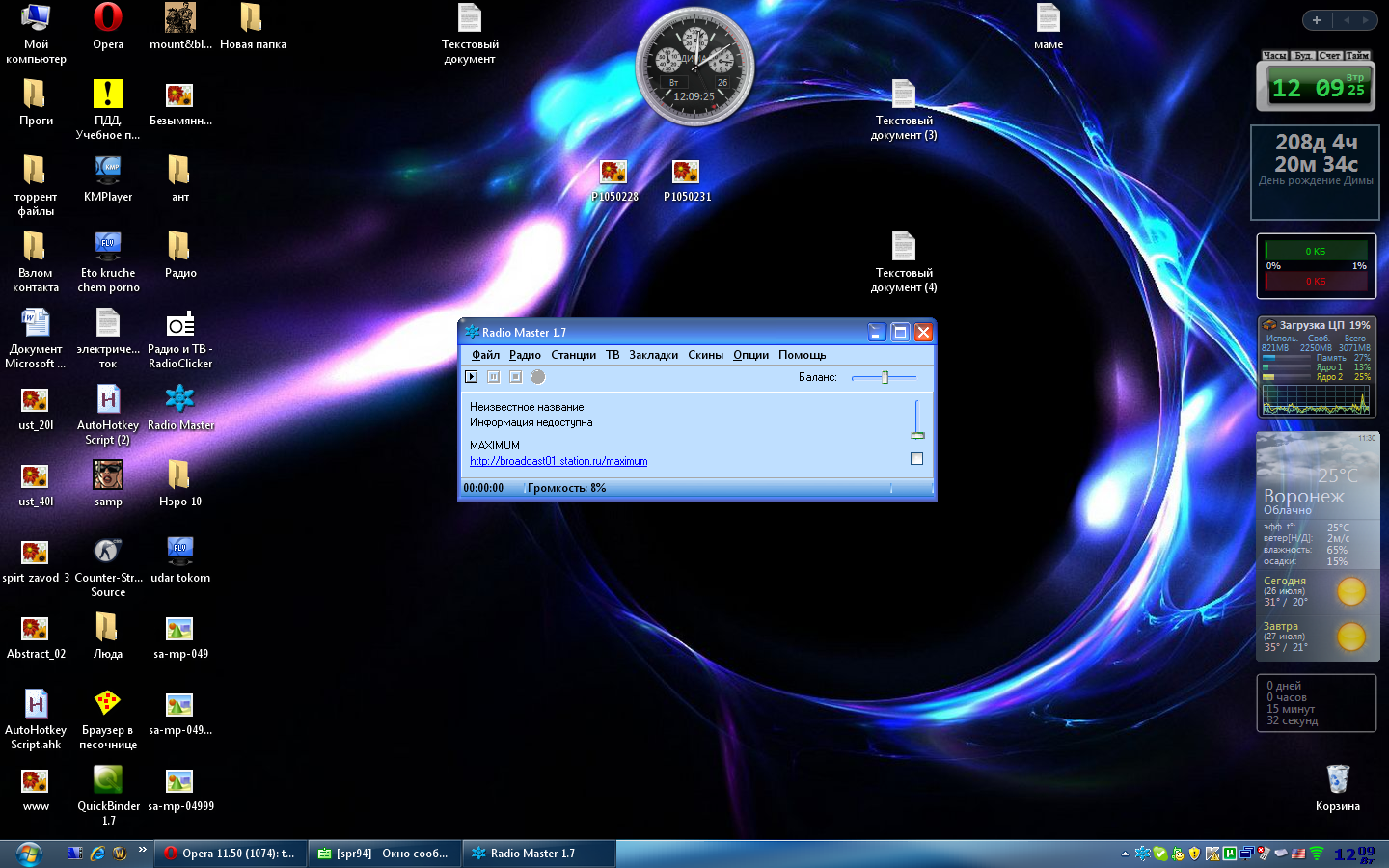Open the Радио и ТВ - RadioClicker shortcut

coord(180,339)
